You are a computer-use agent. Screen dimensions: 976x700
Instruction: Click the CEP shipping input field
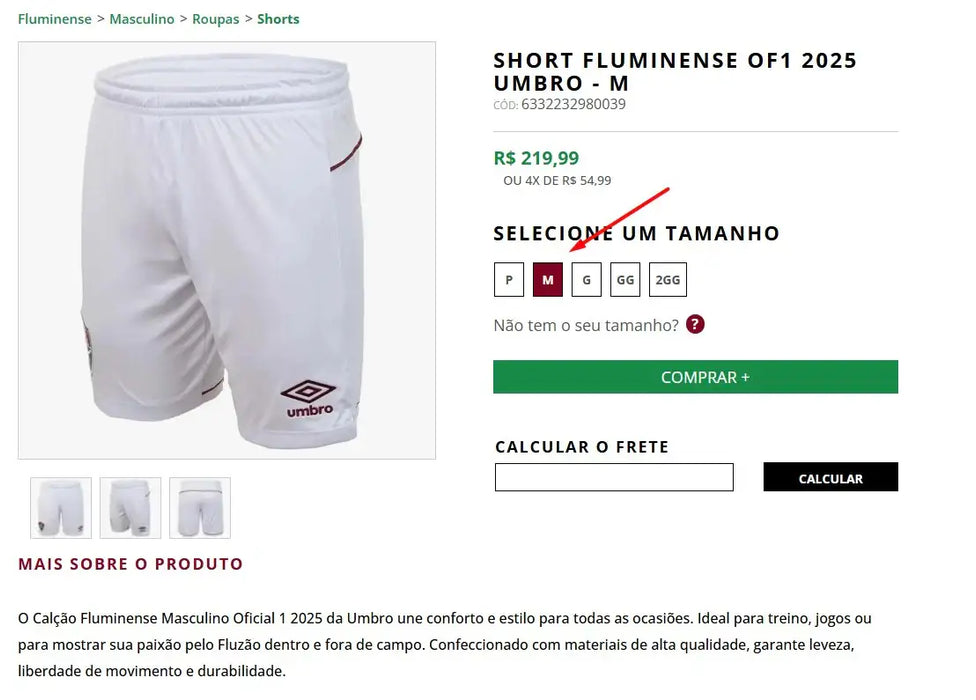pyautogui.click(x=613, y=477)
